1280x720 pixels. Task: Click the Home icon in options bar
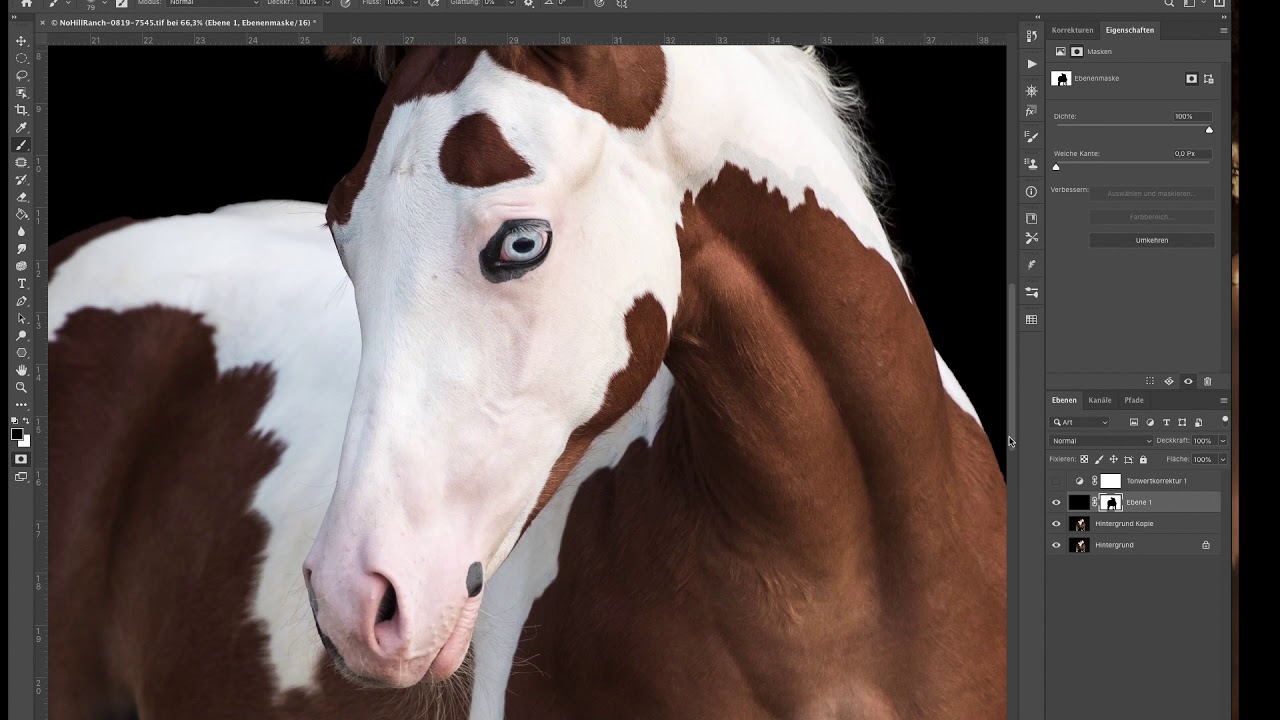[x=27, y=3]
